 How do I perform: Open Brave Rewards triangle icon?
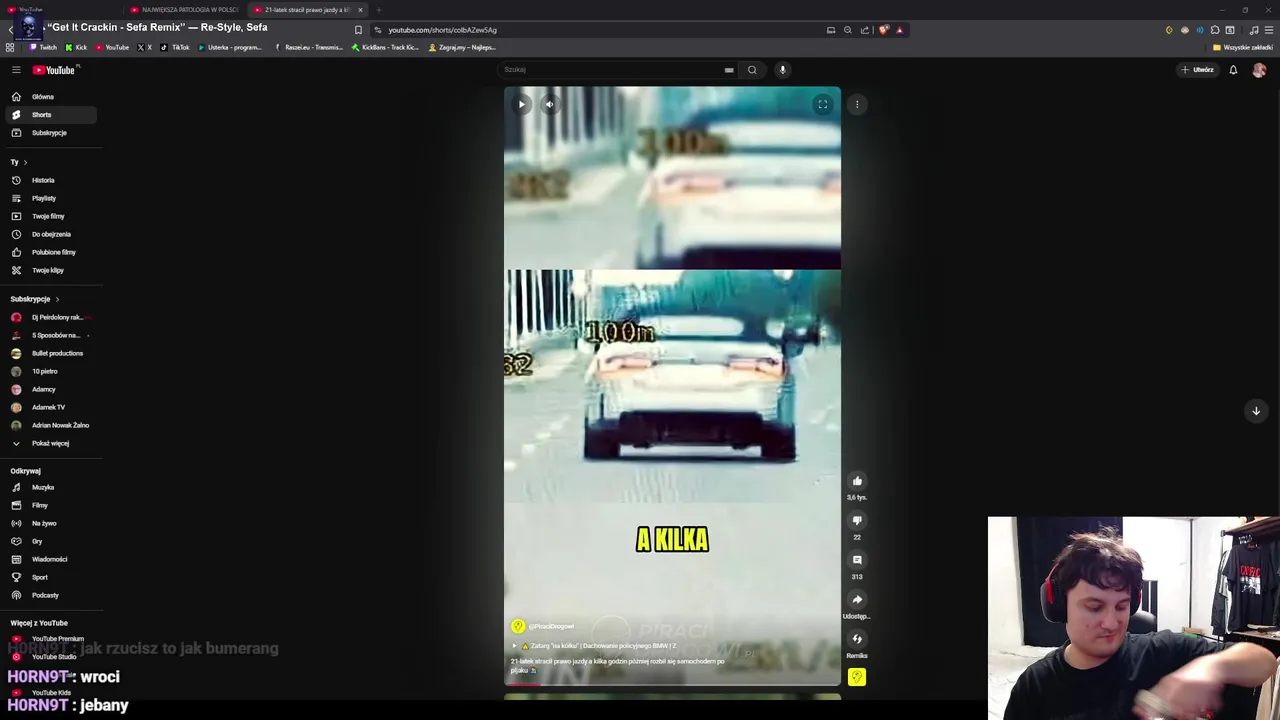point(899,30)
